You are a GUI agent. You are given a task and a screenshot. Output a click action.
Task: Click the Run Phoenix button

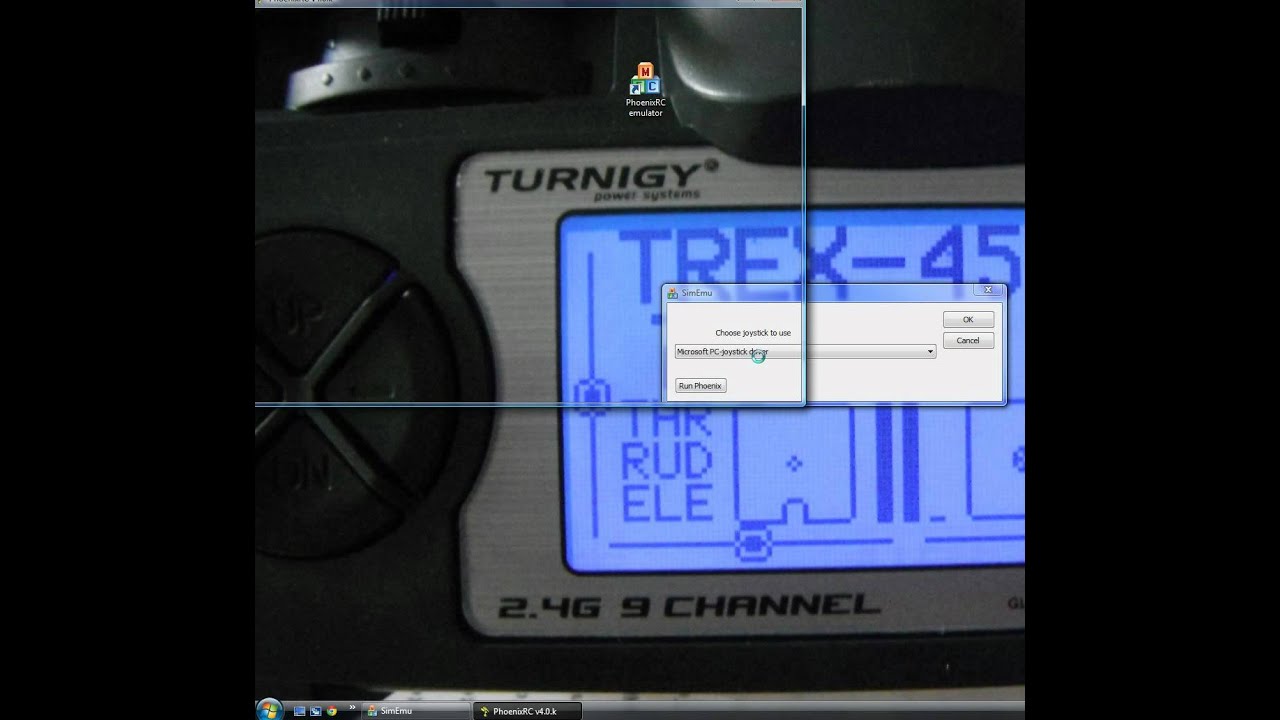pyautogui.click(x=700, y=386)
